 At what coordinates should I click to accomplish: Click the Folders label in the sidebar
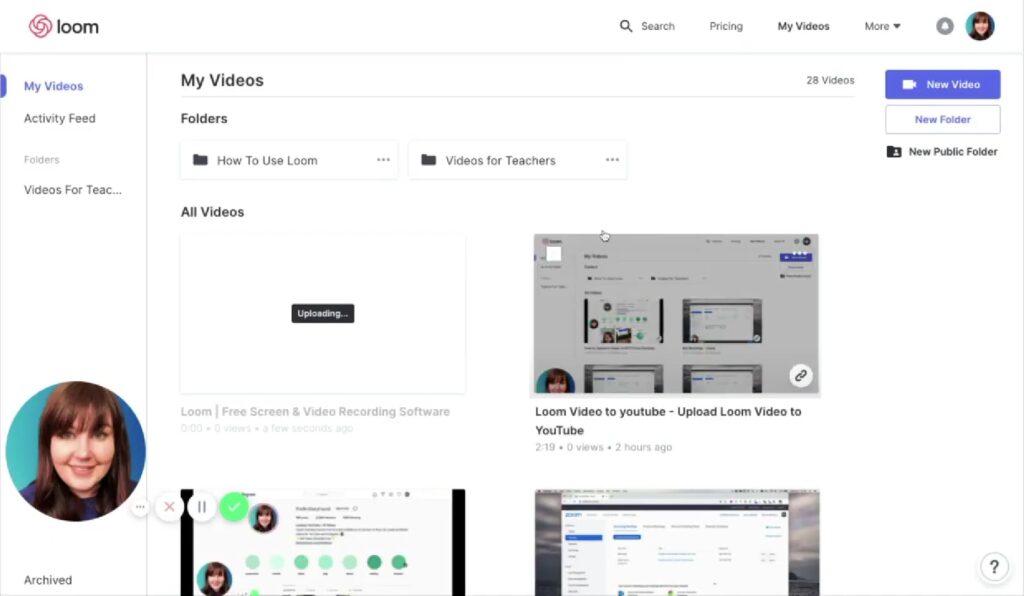click(41, 159)
